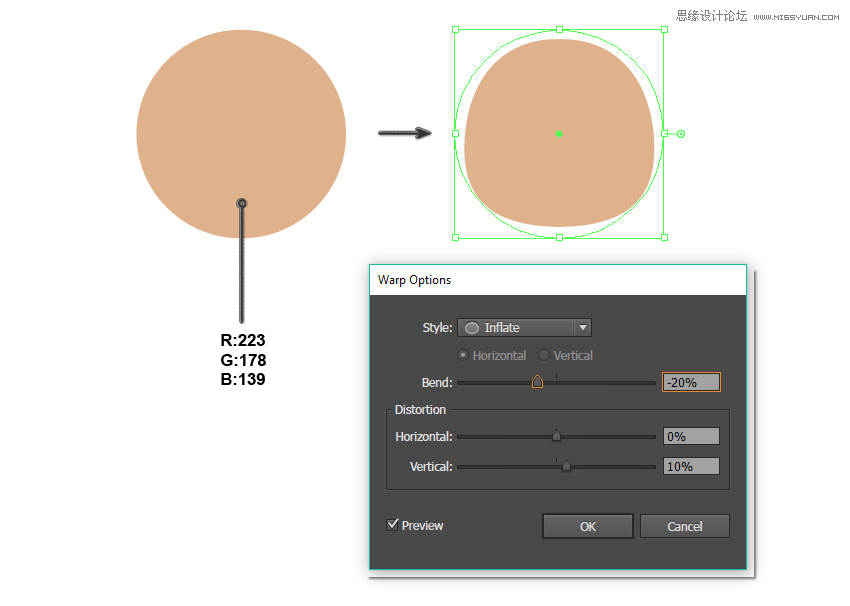This screenshot has height=606, width=850.
Task: Click the bottom-left bounding box handle
Action: coord(455,237)
